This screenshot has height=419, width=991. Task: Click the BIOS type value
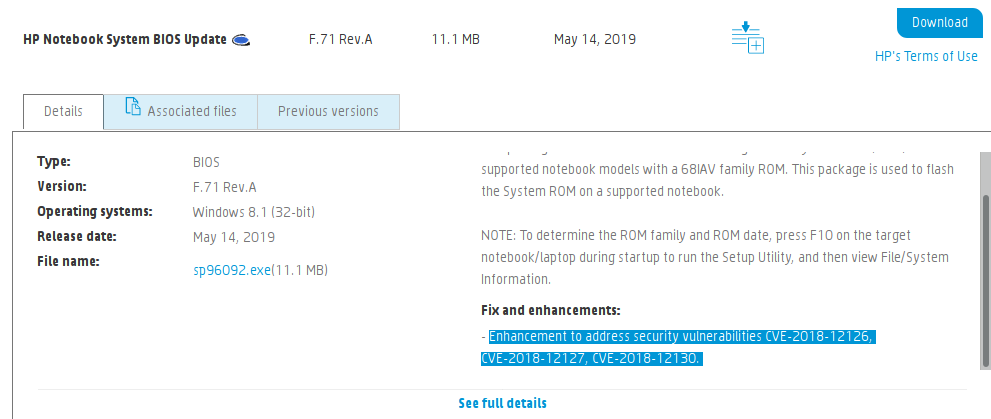pyautogui.click(x=206, y=162)
